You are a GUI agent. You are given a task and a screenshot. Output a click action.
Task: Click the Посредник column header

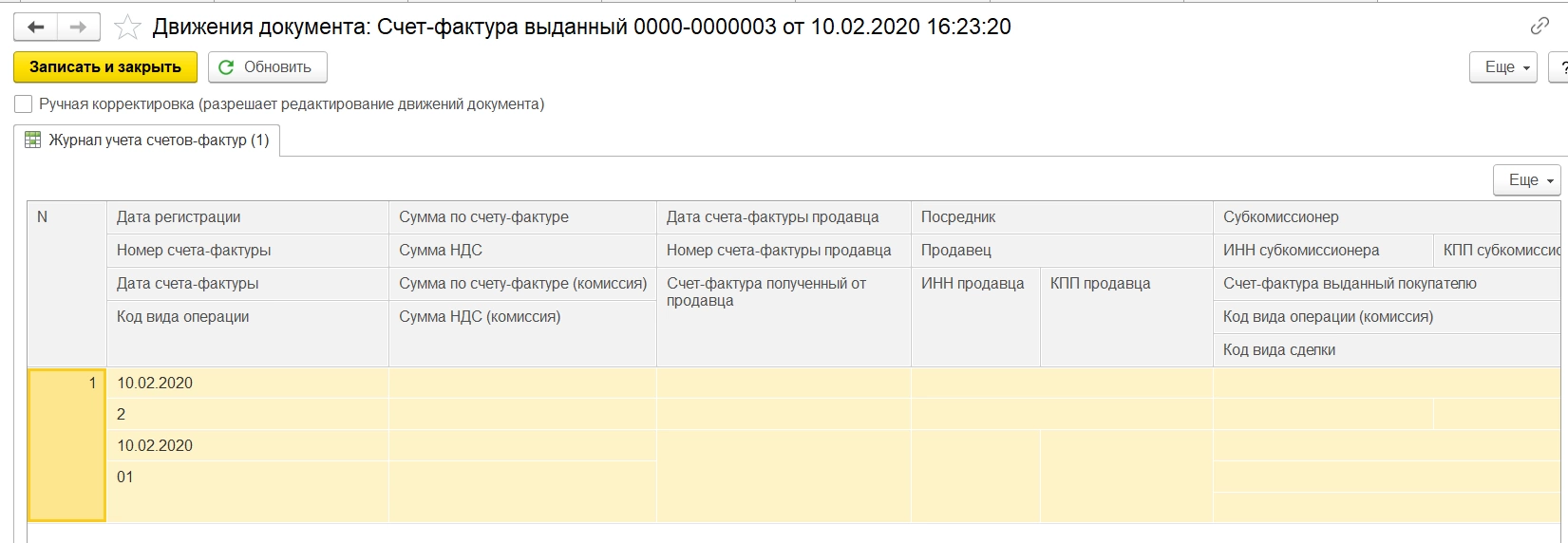[x=958, y=217]
